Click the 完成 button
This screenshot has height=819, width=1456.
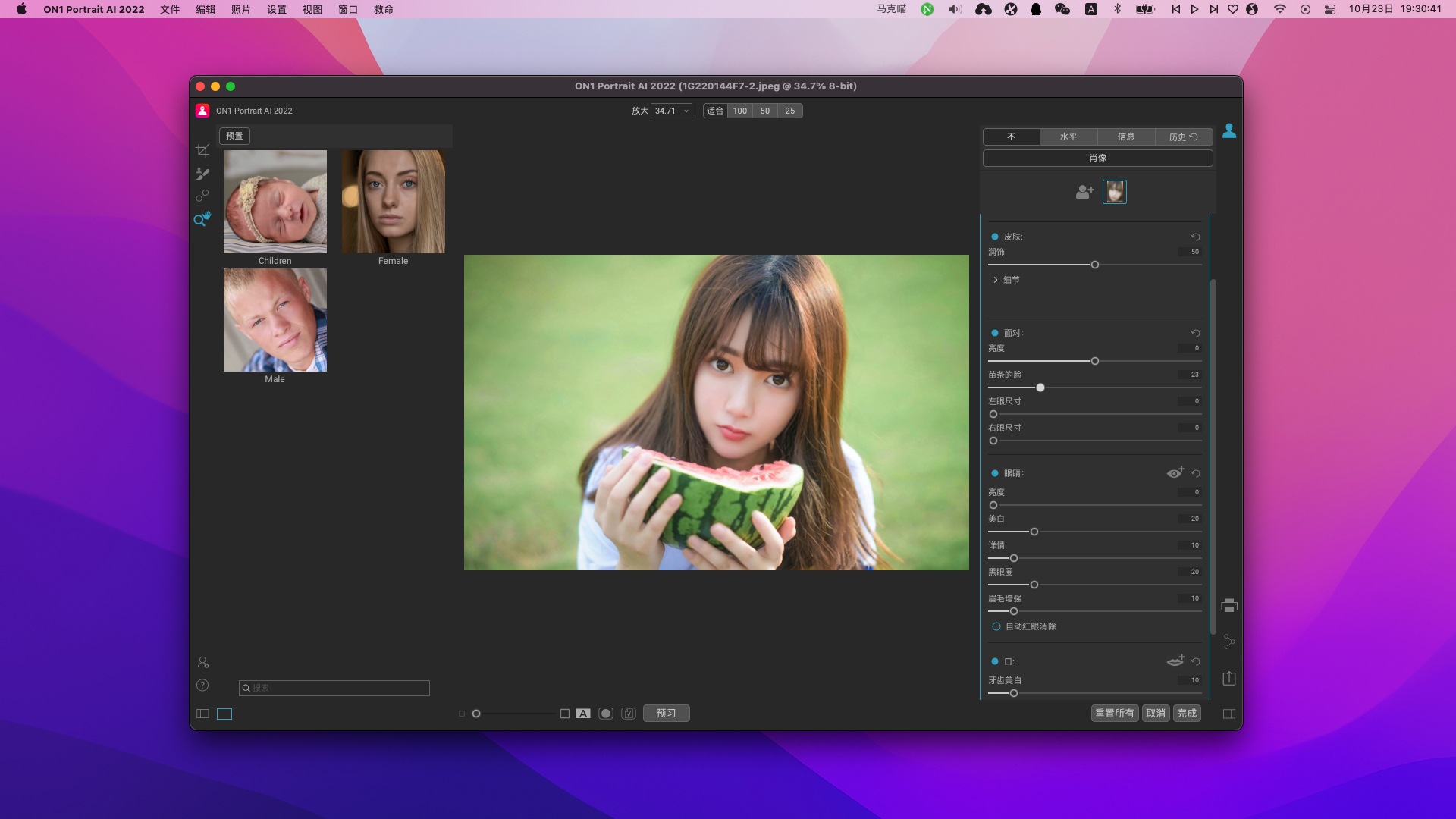(1186, 713)
